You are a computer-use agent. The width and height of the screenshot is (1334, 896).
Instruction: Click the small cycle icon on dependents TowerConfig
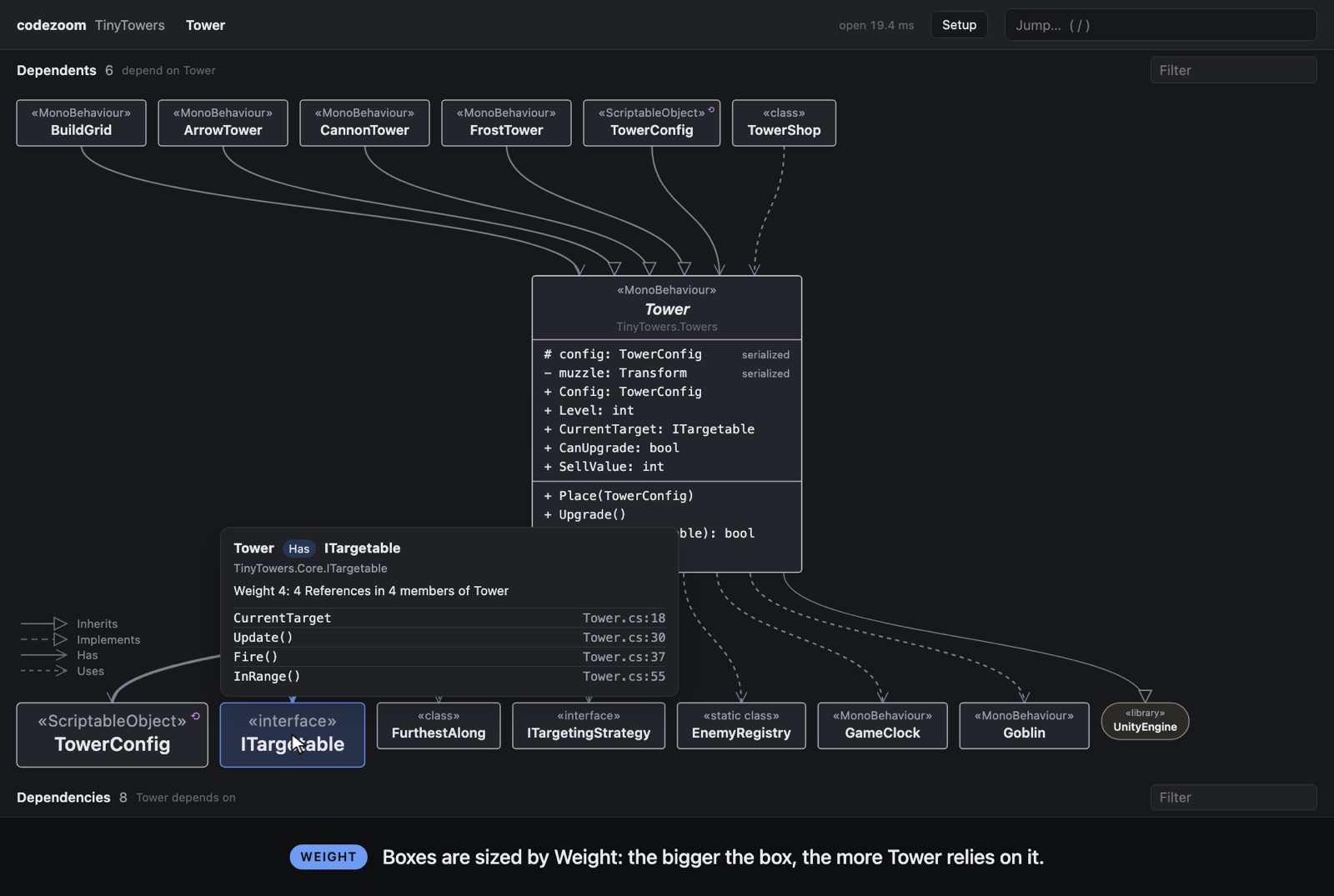click(711, 110)
